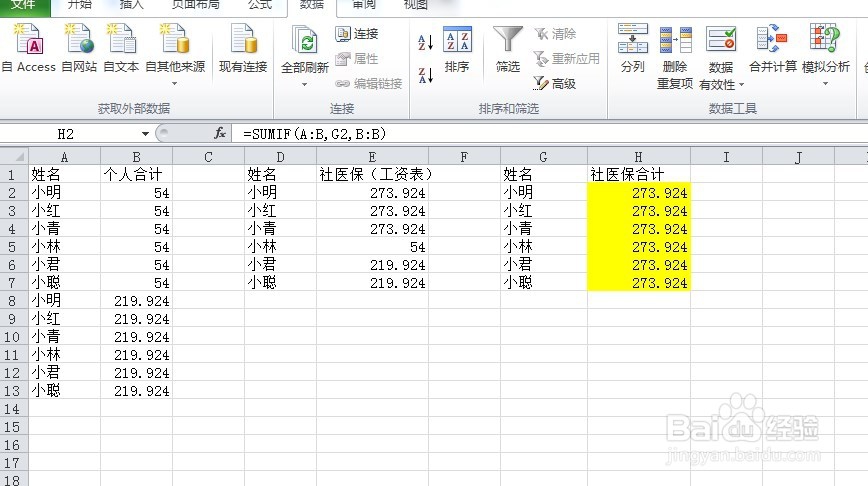Select column B header
The width and height of the screenshot is (868, 486).
point(136,157)
